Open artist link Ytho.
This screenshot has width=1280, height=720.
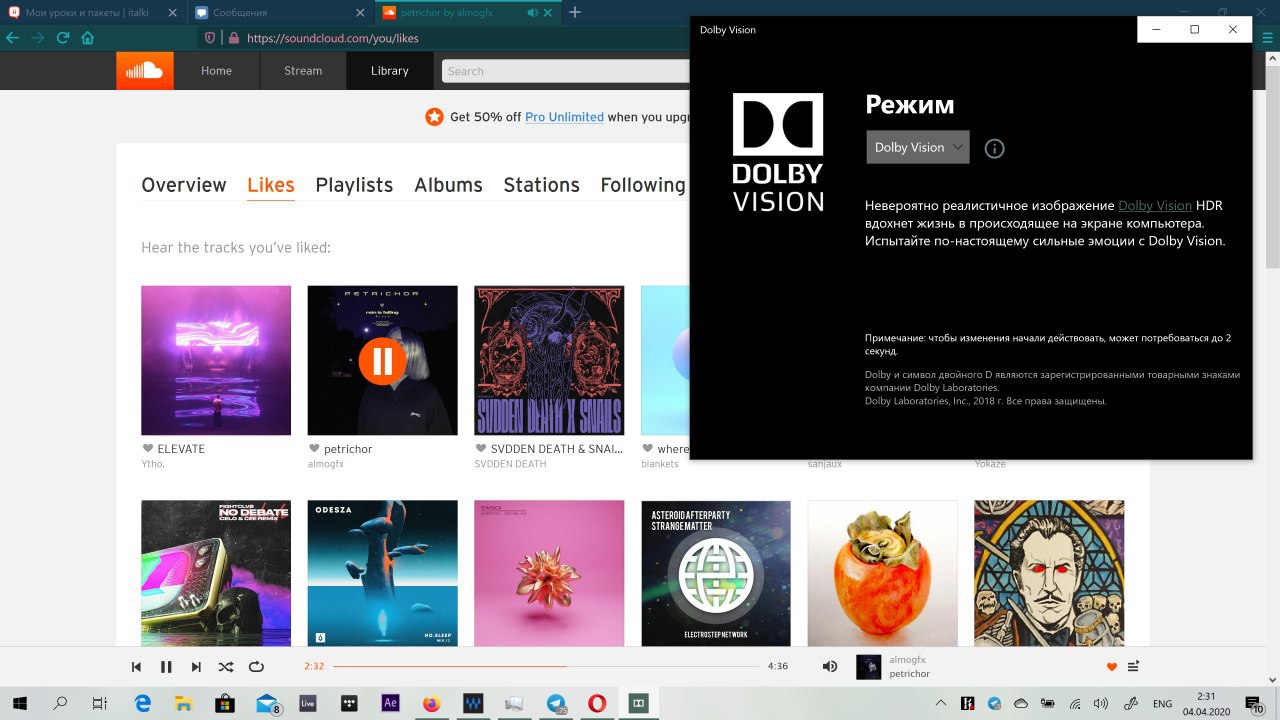click(153, 464)
